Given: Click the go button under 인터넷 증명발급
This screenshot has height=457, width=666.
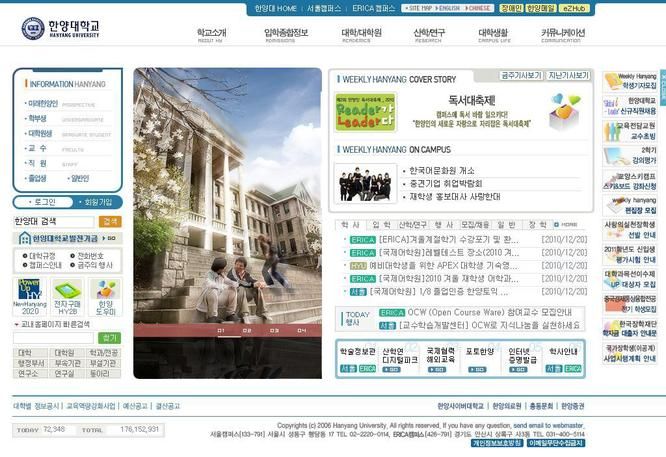Looking at the screenshot, I should click(518, 370).
